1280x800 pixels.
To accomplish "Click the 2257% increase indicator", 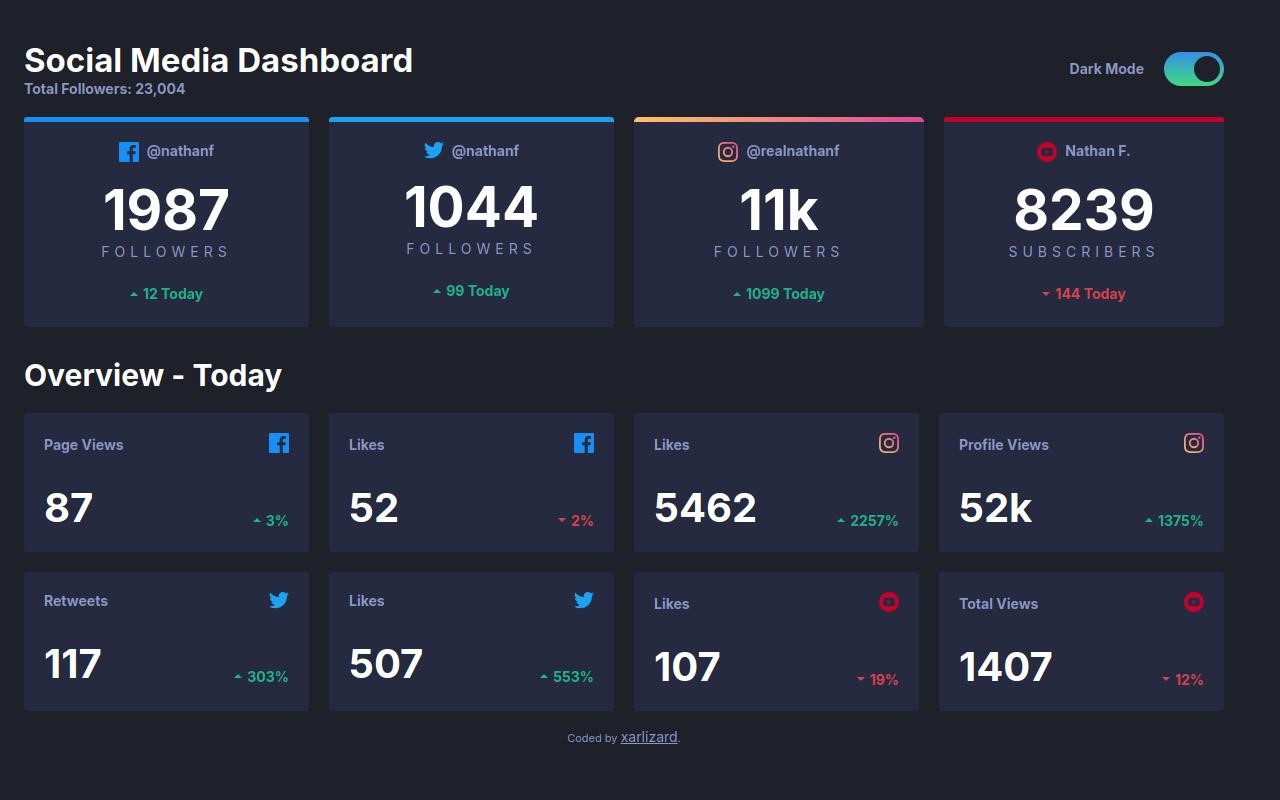I will 868,521.
